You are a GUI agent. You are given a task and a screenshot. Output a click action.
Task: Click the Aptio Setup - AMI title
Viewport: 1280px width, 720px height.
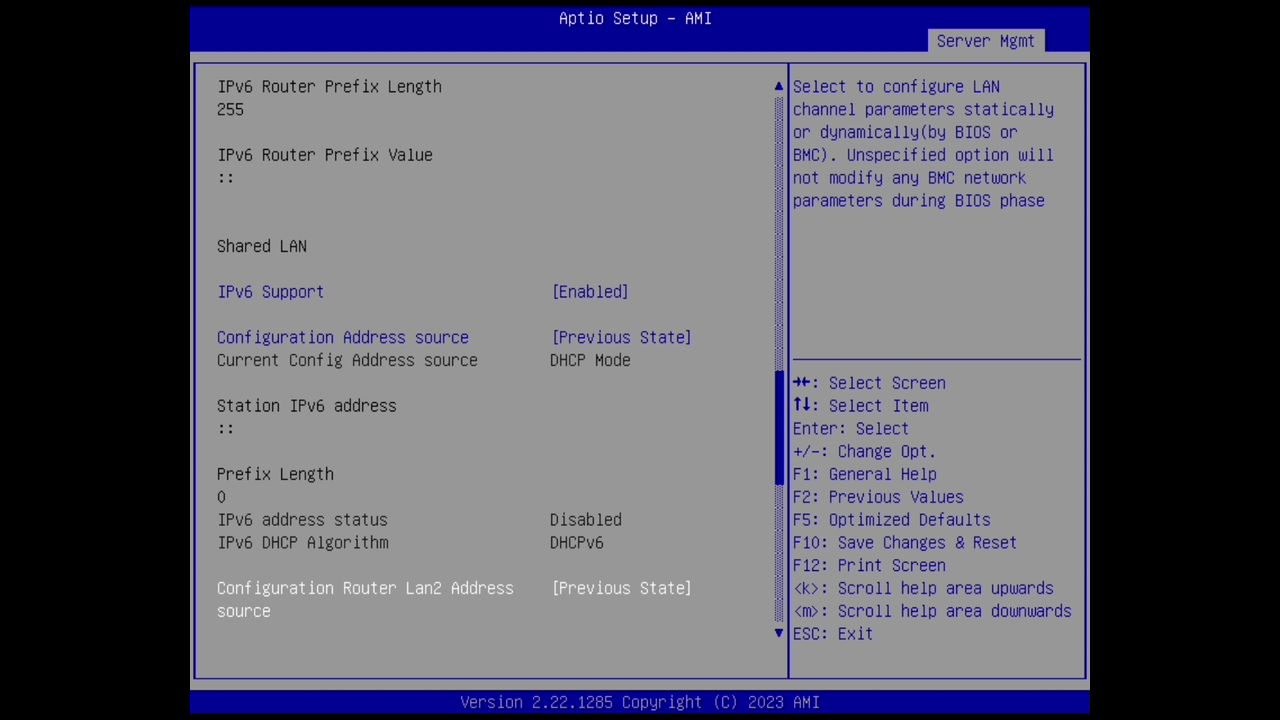[635, 18]
